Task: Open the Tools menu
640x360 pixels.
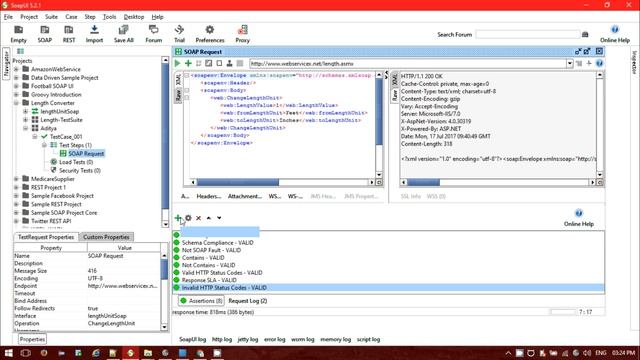Action: coord(109,17)
